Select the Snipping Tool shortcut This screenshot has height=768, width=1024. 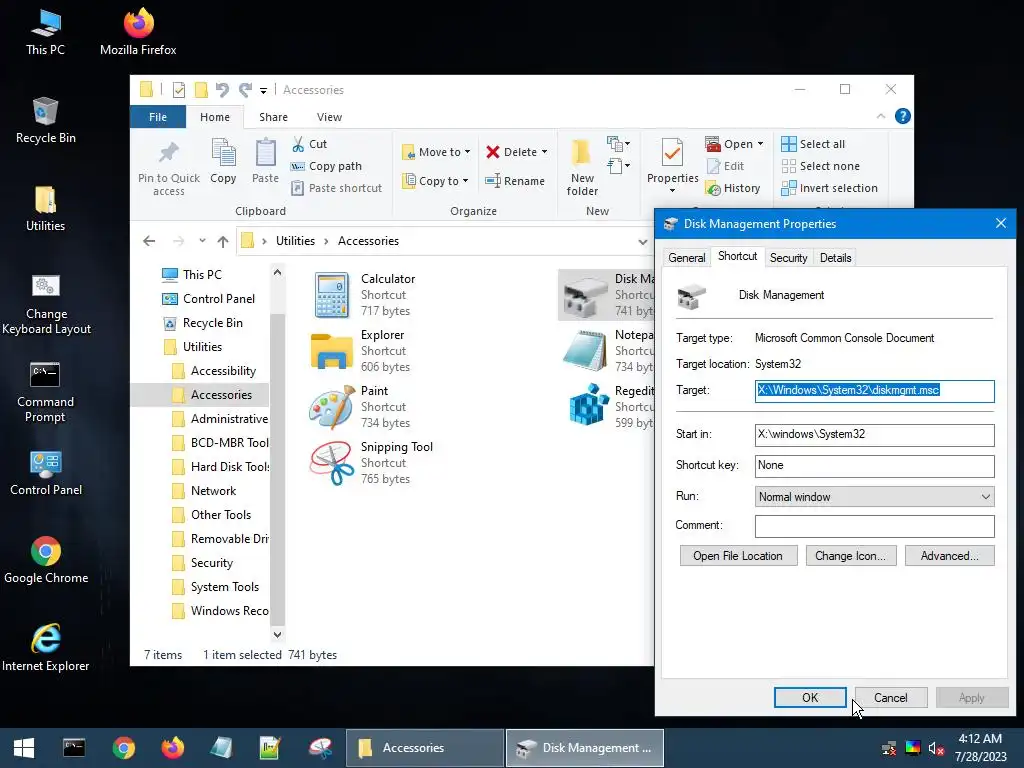(372, 462)
